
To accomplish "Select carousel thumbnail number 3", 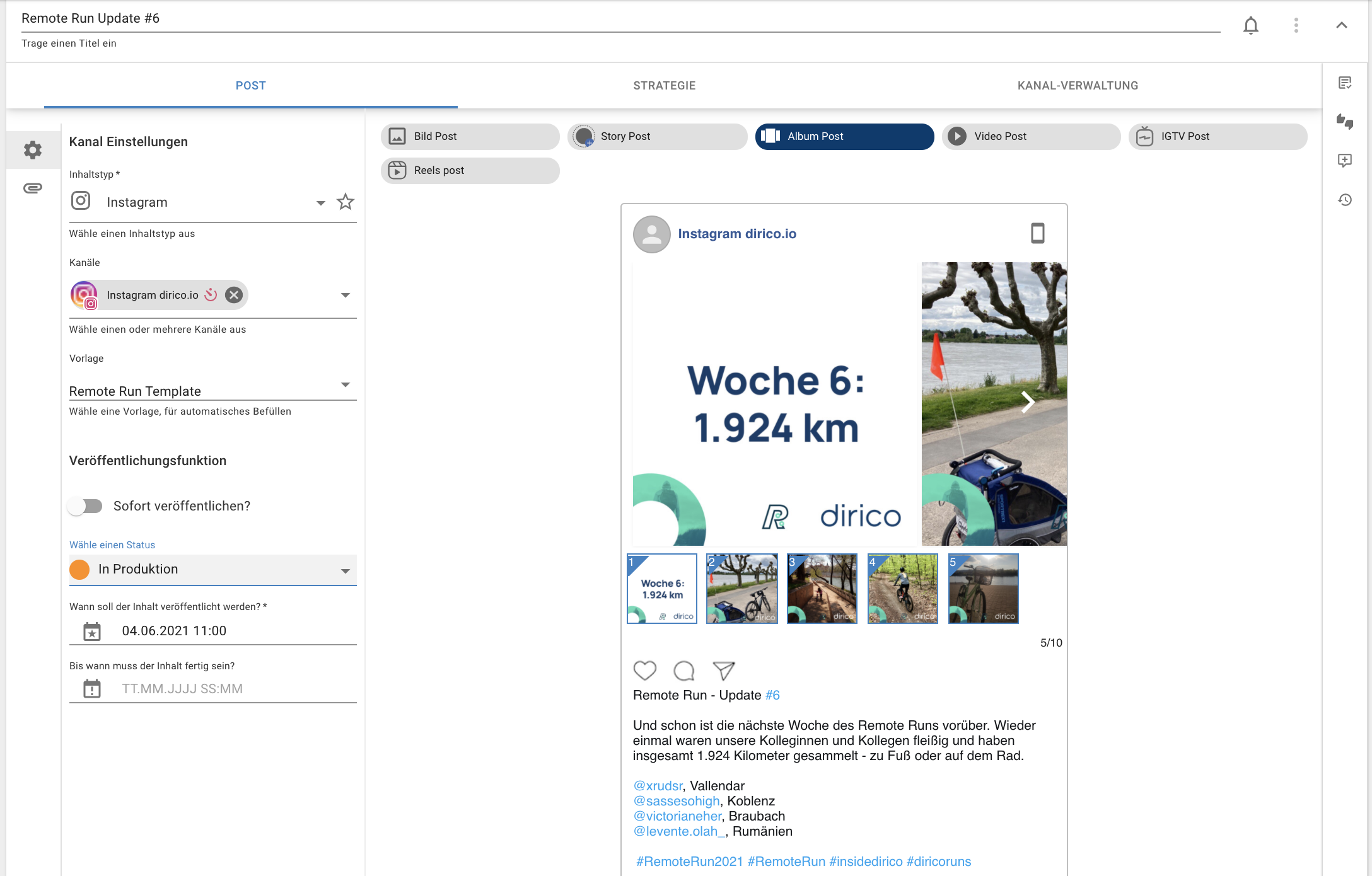I will [x=822, y=588].
